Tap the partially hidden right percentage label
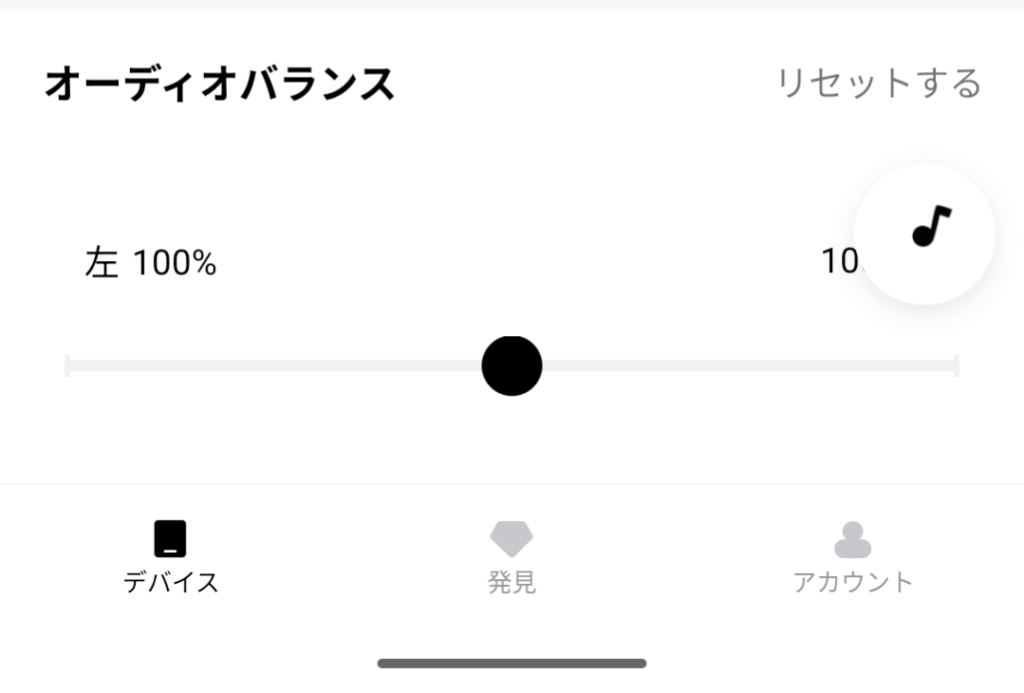 click(837, 263)
